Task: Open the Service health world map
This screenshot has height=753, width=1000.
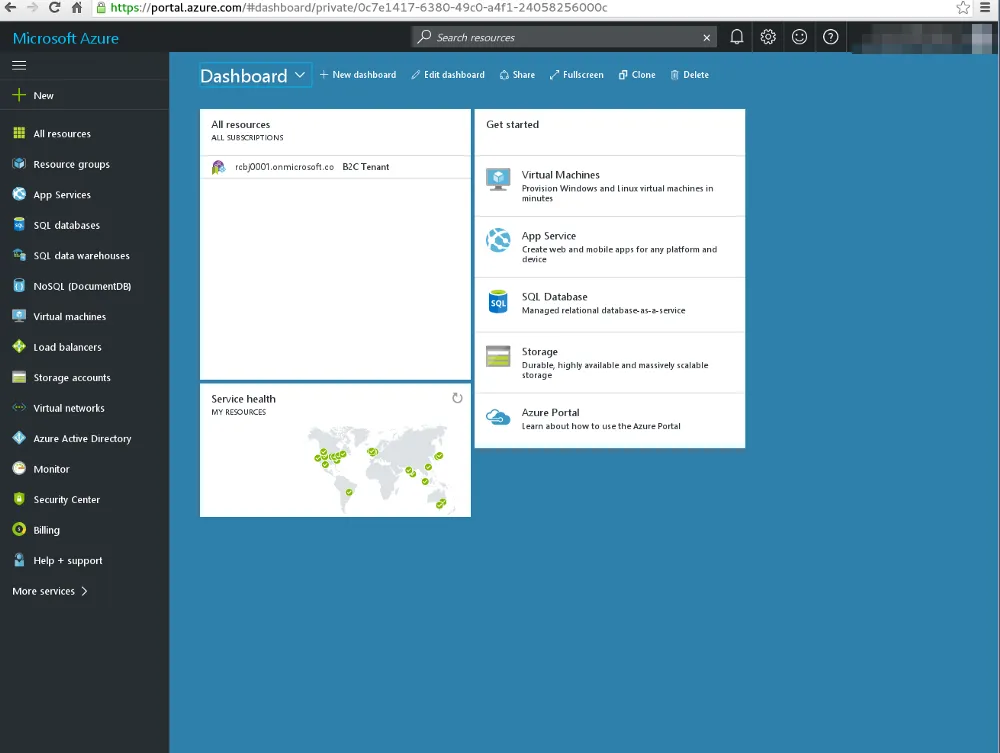Action: click(x=379, y=469)
